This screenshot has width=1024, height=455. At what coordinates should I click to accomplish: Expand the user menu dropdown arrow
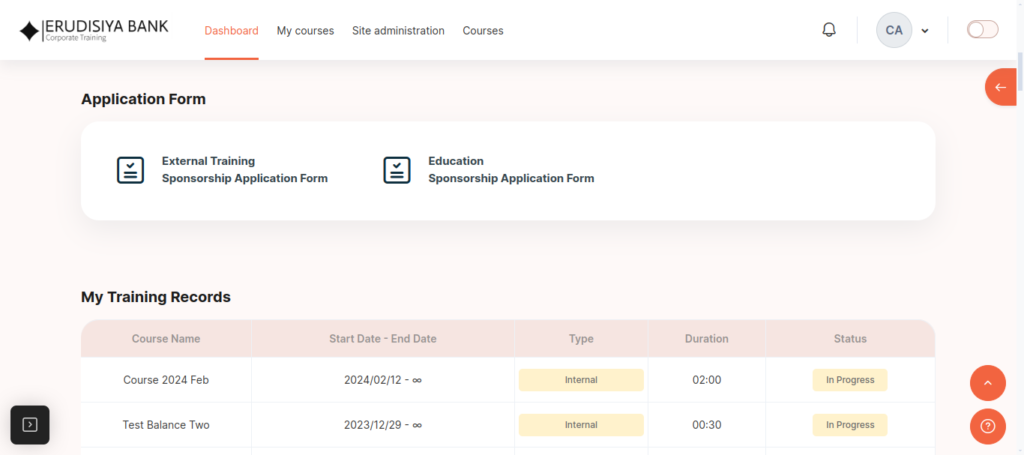point(925,31)
